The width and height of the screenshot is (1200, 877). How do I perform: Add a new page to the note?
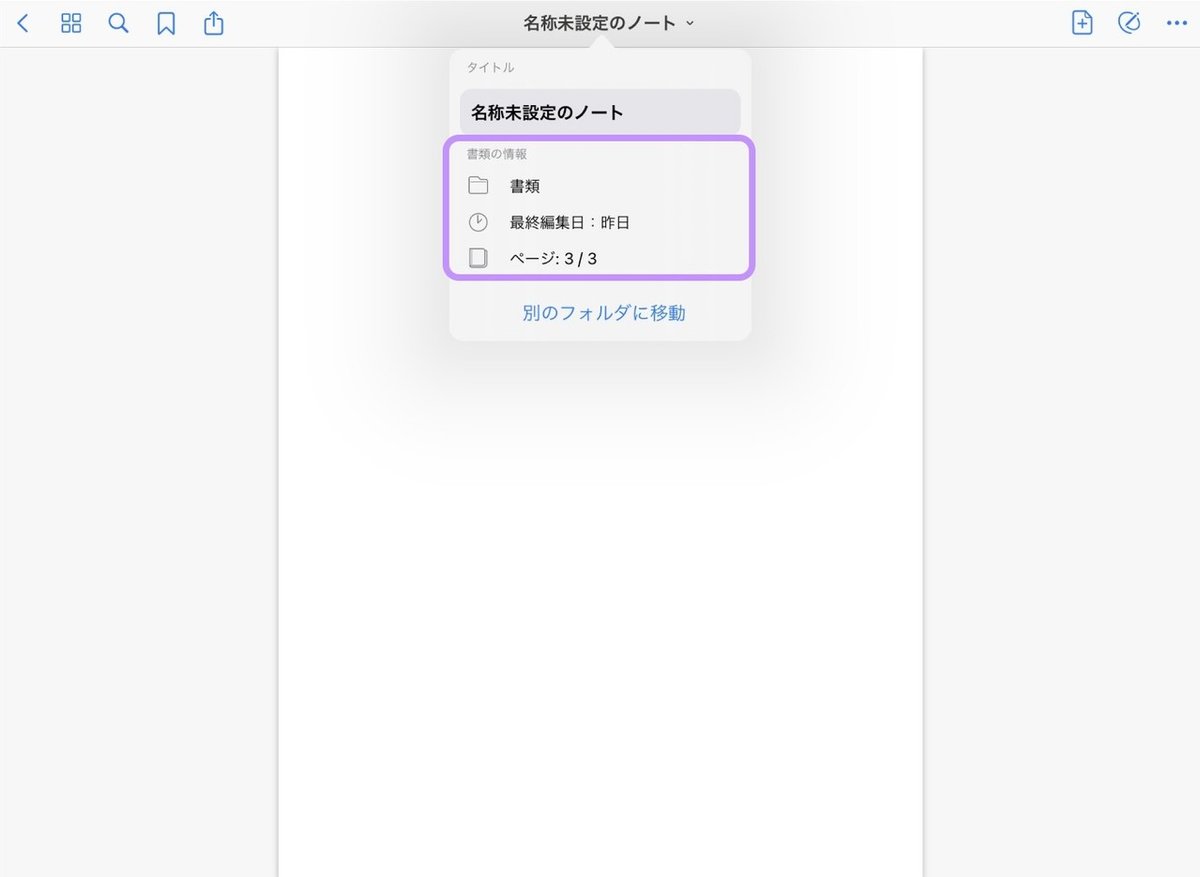[x=1081, y=22]
